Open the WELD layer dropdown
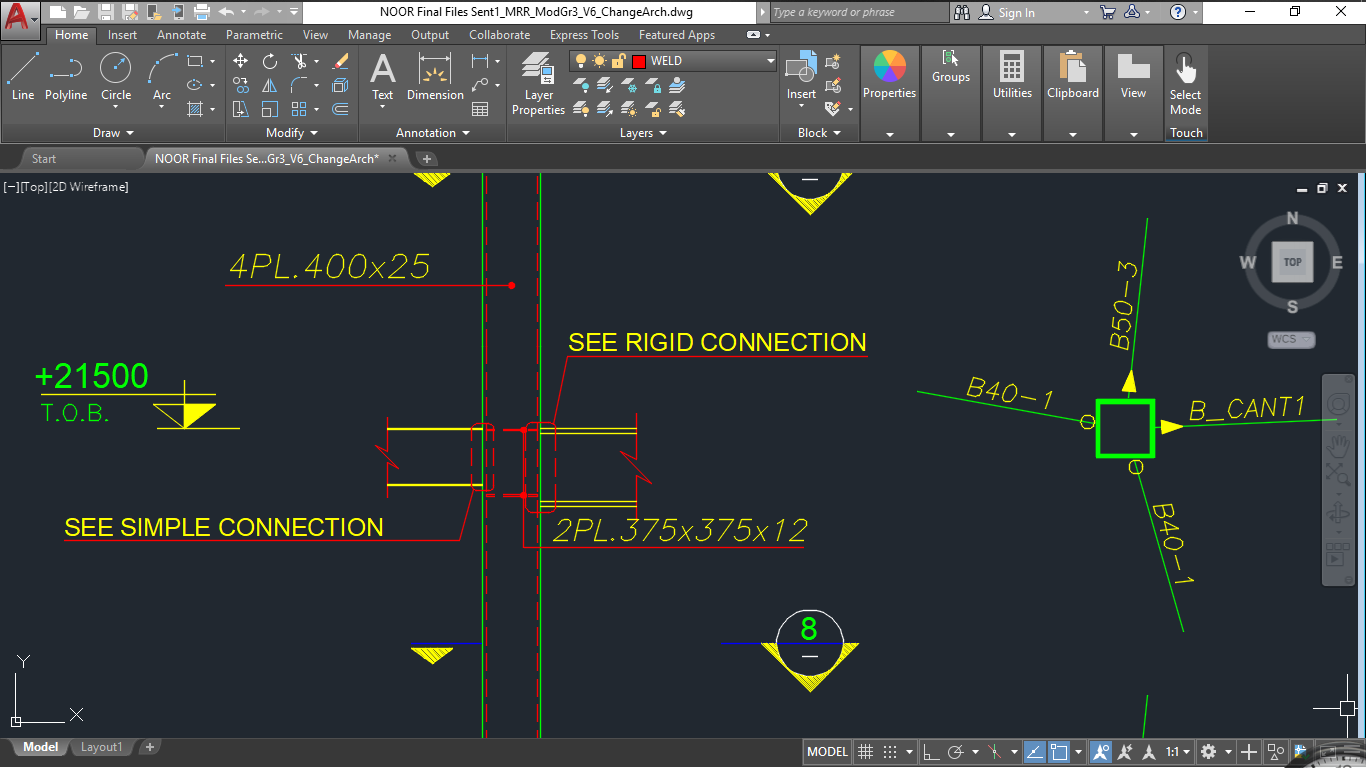This screenshot has height=768, width=1366. pyautogui.click(x=770, y=61)
